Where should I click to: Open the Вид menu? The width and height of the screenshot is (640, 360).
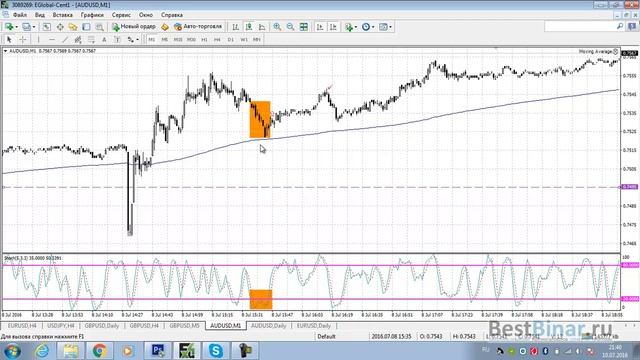pyautogui.click(x=40, y=15)
